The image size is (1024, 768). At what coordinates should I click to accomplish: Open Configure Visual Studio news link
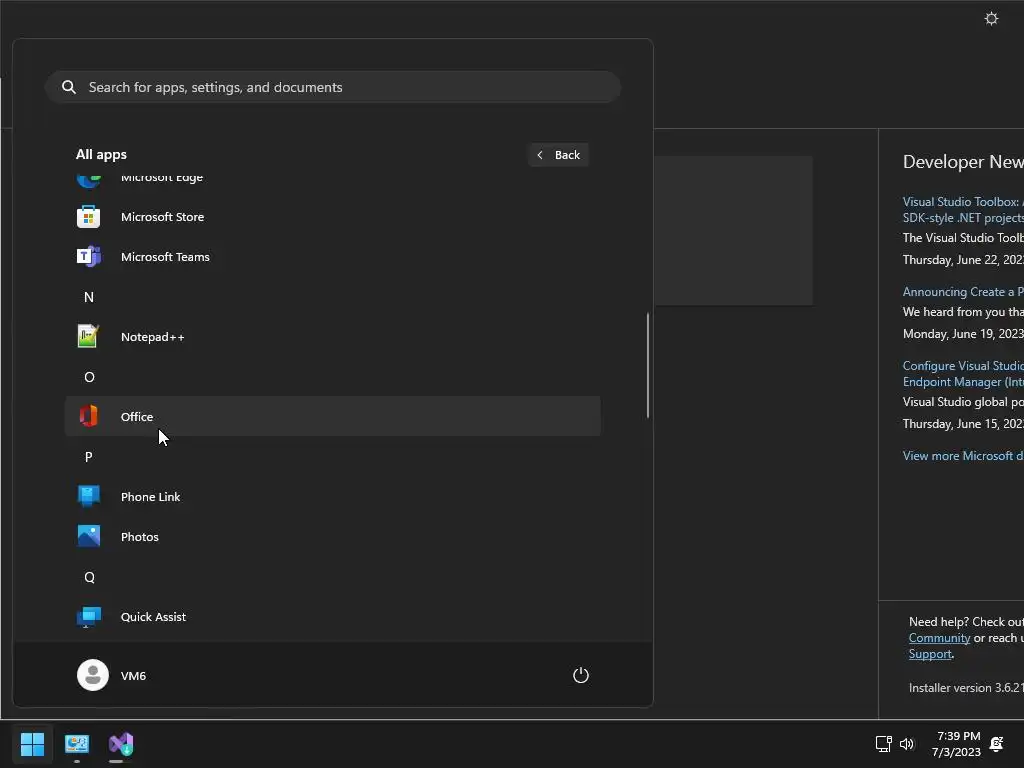pyautogui.click(x=963, y=374)
